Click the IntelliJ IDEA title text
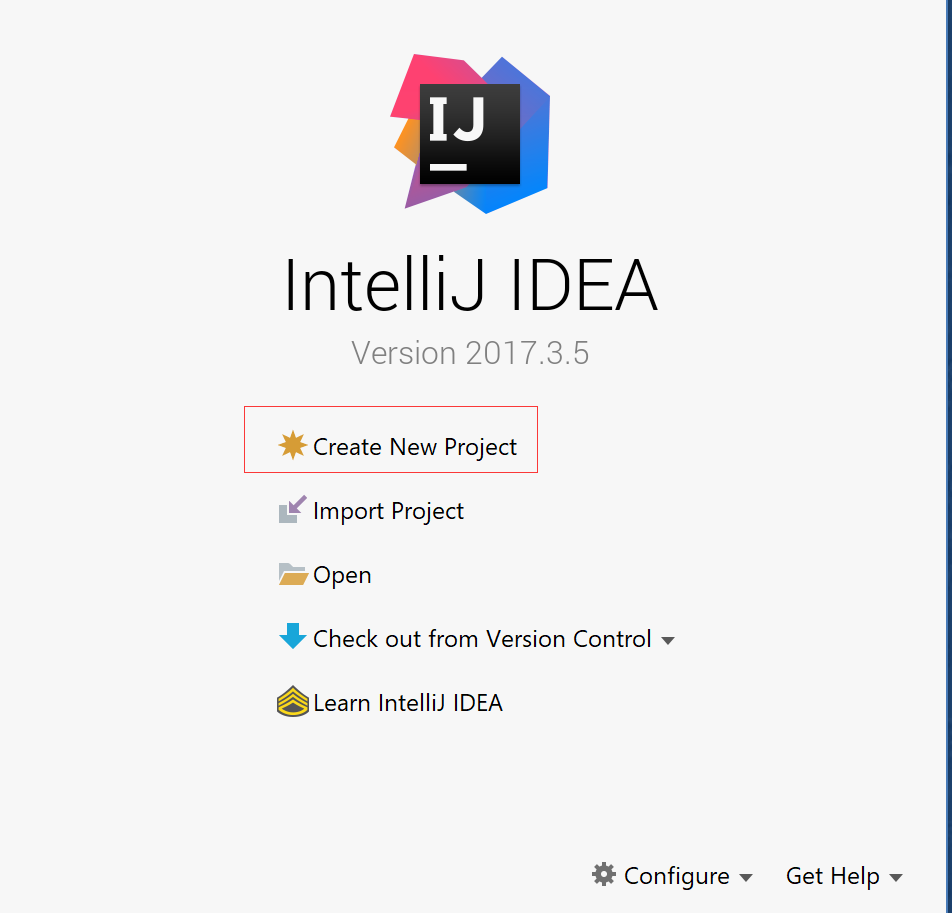 tap(471, 284)
